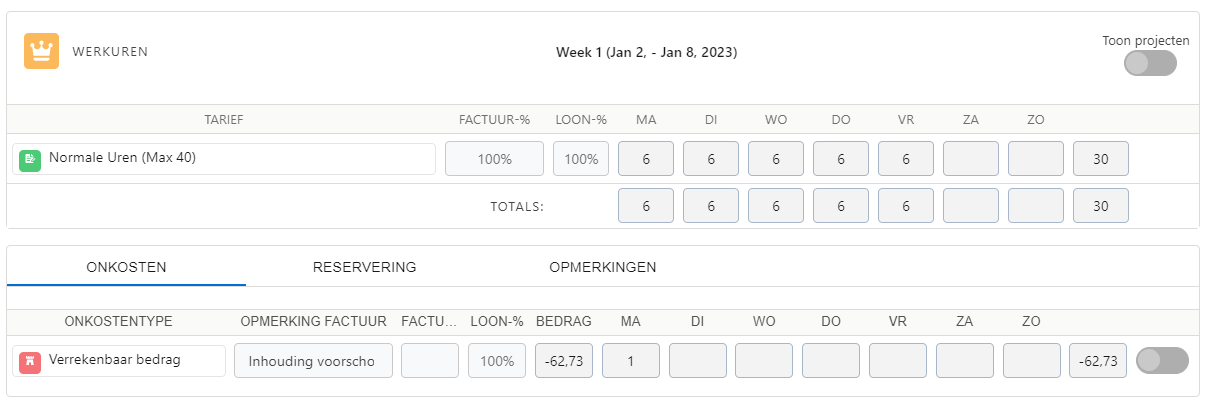Screen dimensions: 1208x403
Task: Select the Opmerkingen tab
Action: pos(602,267)
